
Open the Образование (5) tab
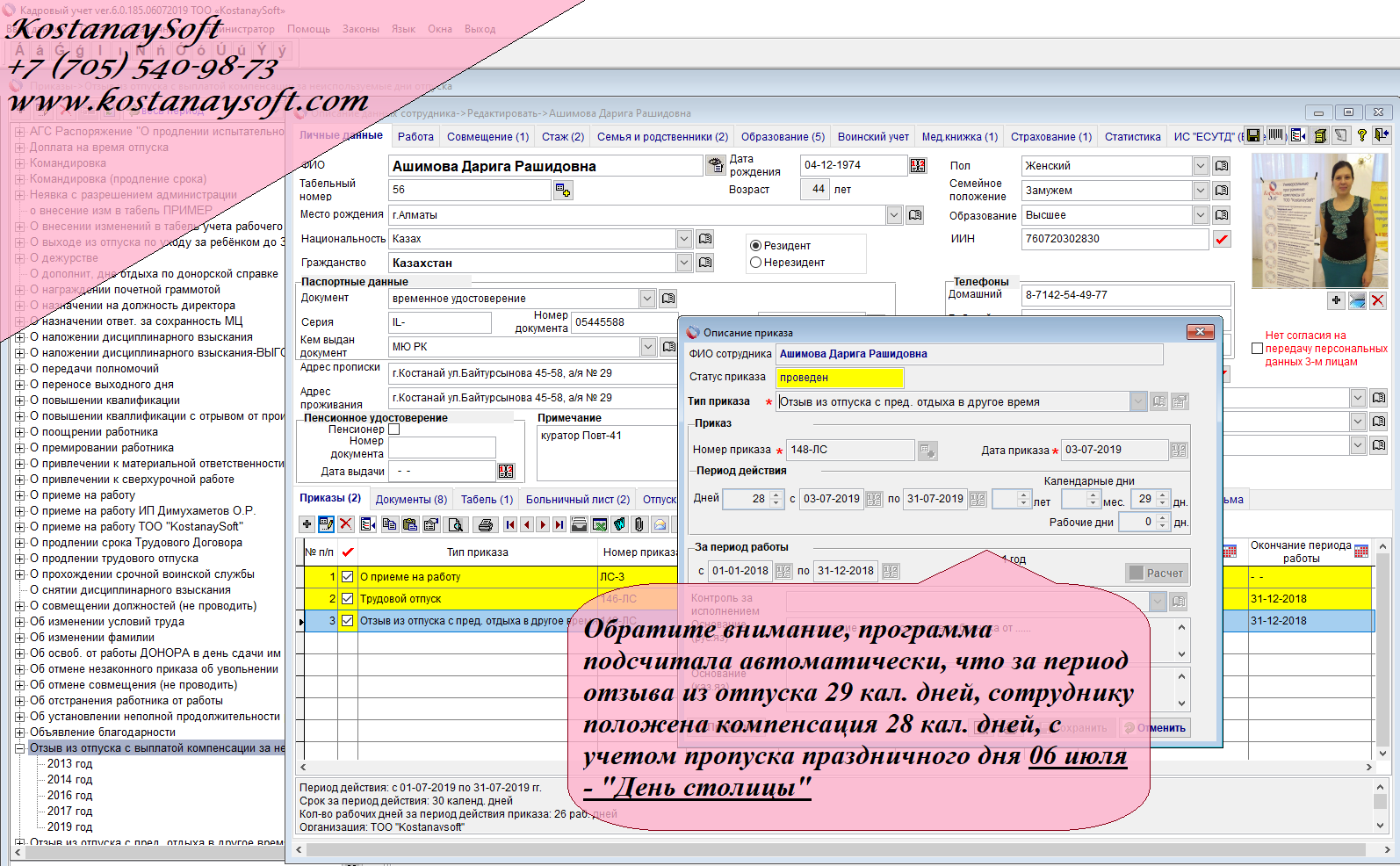tap(783, 136)
